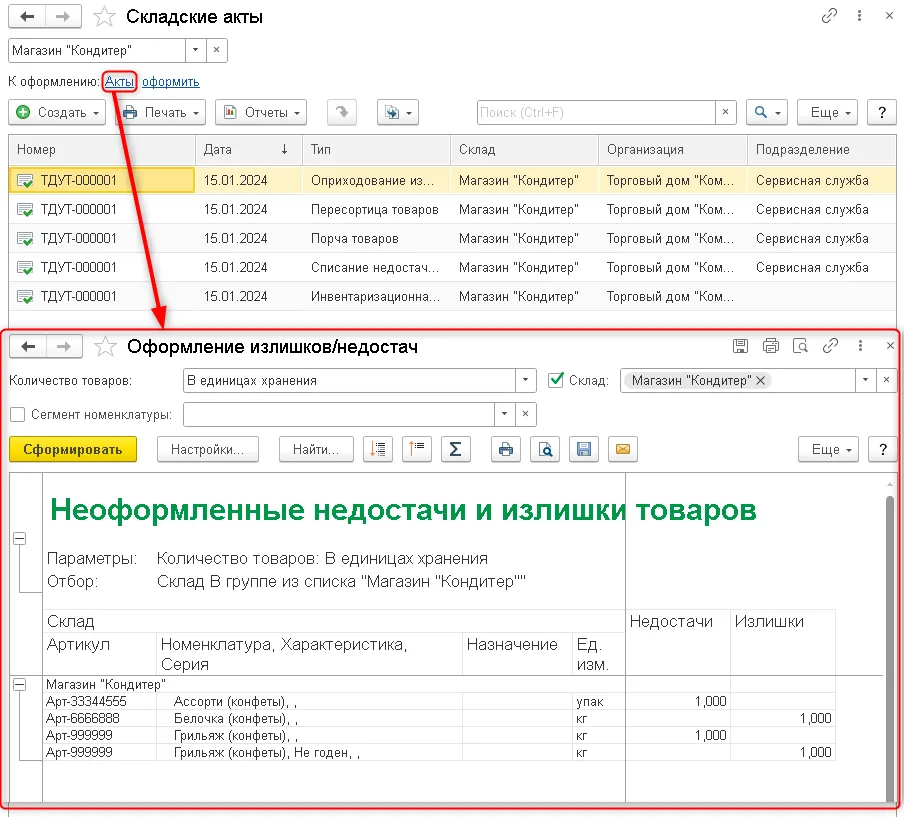The height and width of the screenshot is (817, 904).
Task: Sort by Тип column header
Action: (376, 149)
